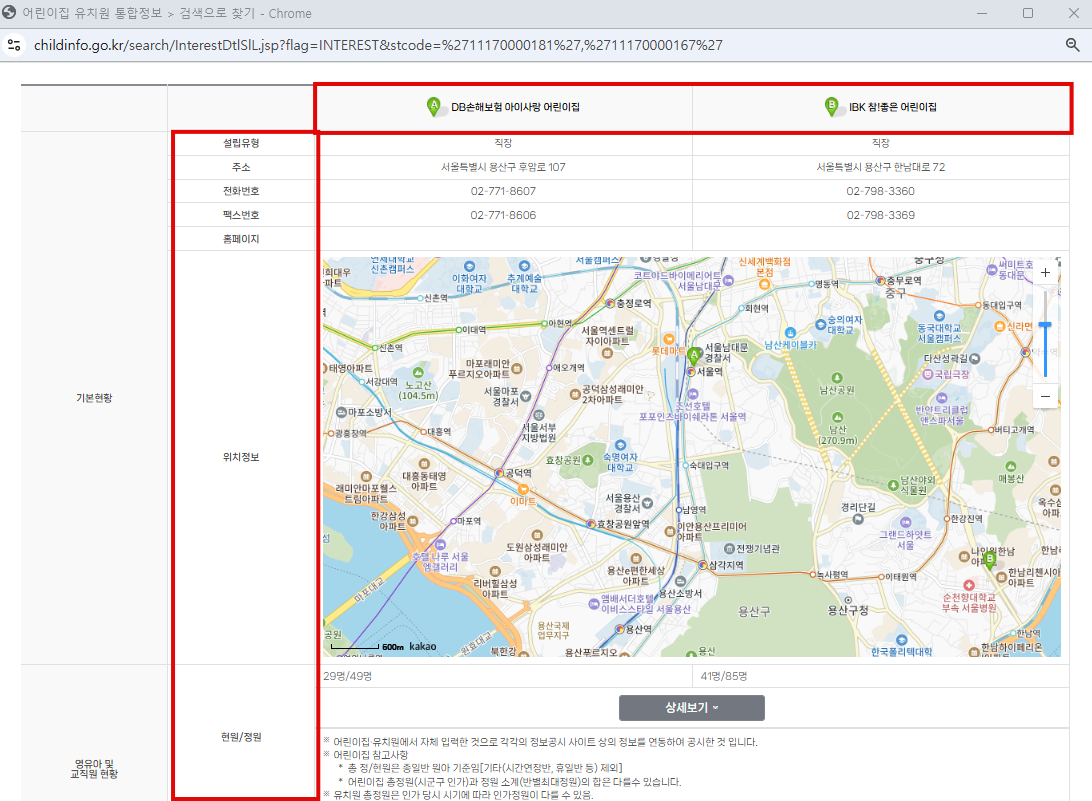Image resolution: width=1092 pixels, height=801 pixels.
Task: Select the IBK 참!좋은 어린이집 column header
Action: [x=881, y=105]
